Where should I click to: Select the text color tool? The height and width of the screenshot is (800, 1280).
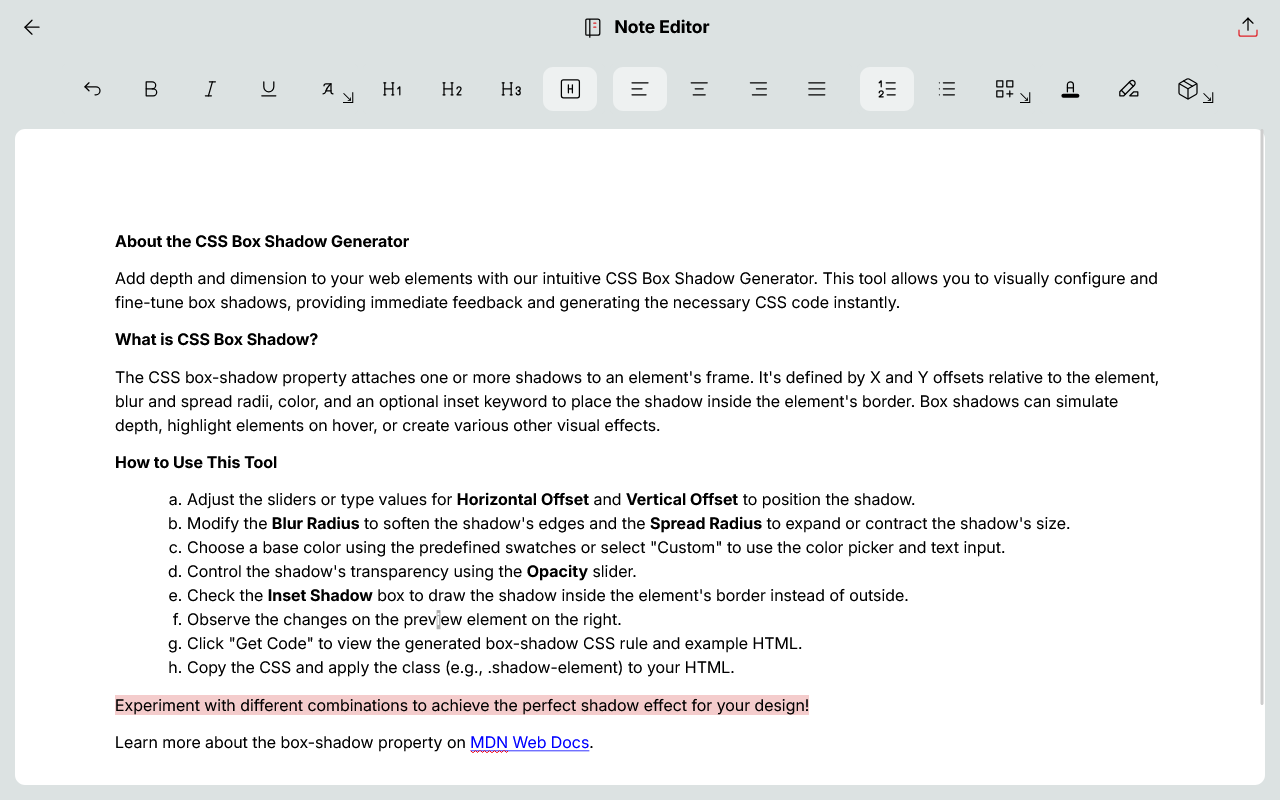[x=1070, y=89]
